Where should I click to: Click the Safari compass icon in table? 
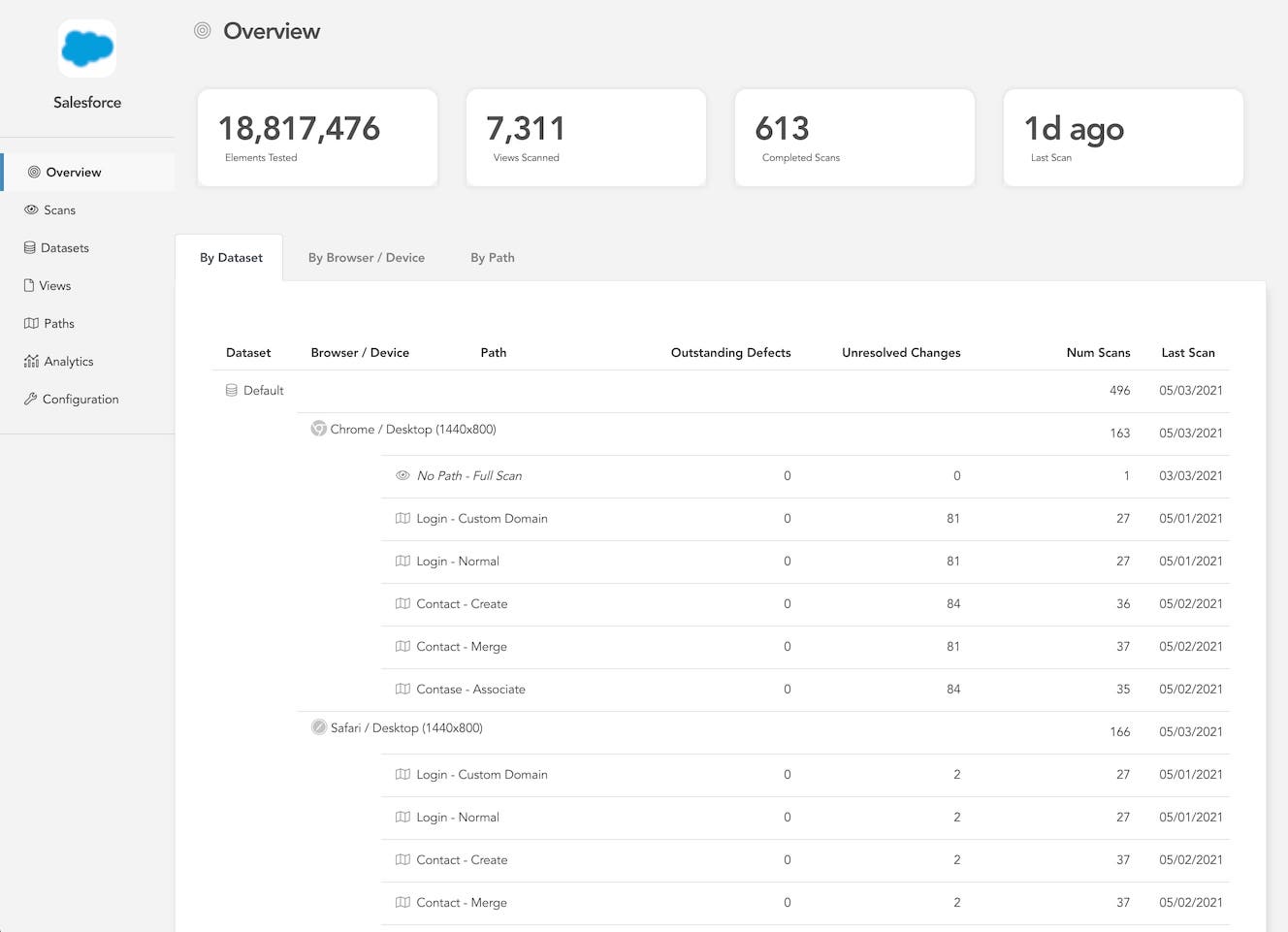tap(318, 727)
